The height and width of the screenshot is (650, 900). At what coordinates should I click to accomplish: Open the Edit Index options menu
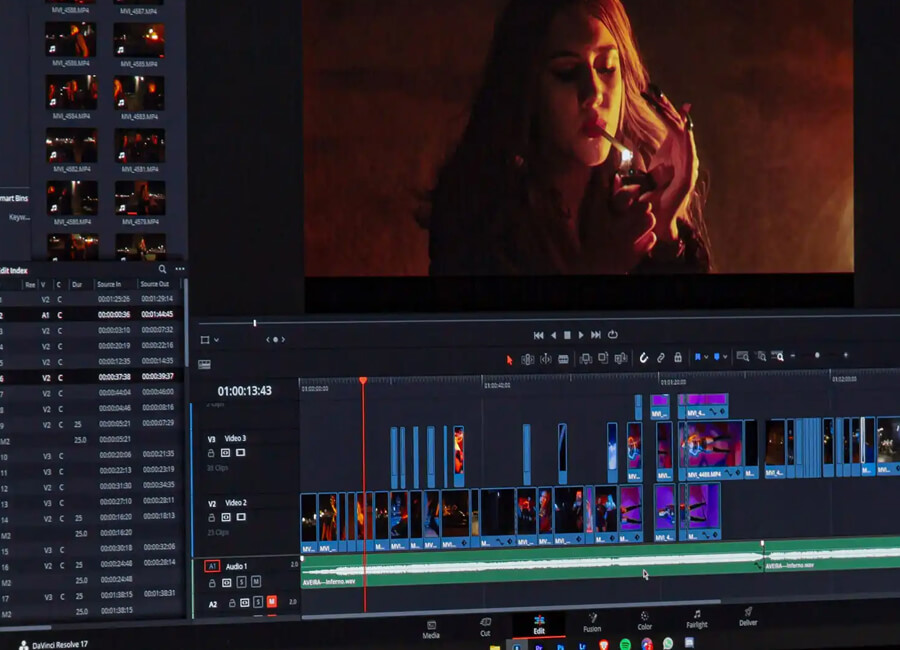[x=180, y=269]
